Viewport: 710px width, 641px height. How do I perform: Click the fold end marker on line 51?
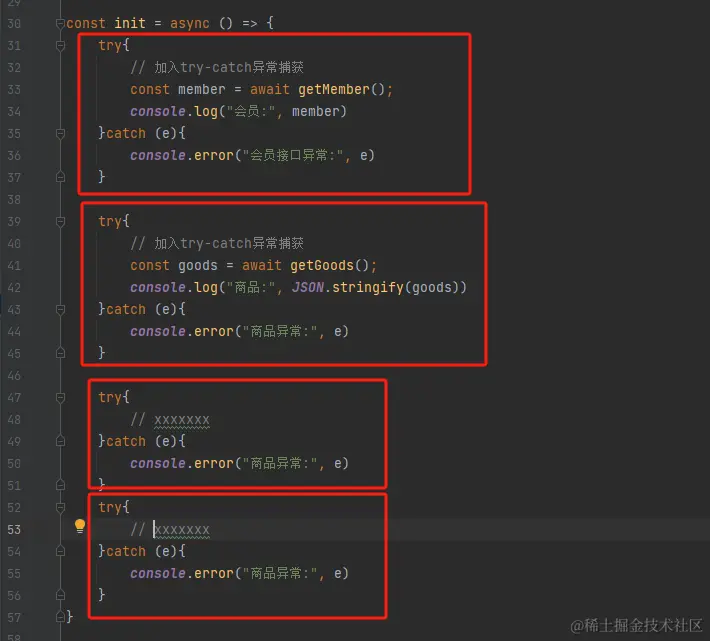tap(60, 485)
